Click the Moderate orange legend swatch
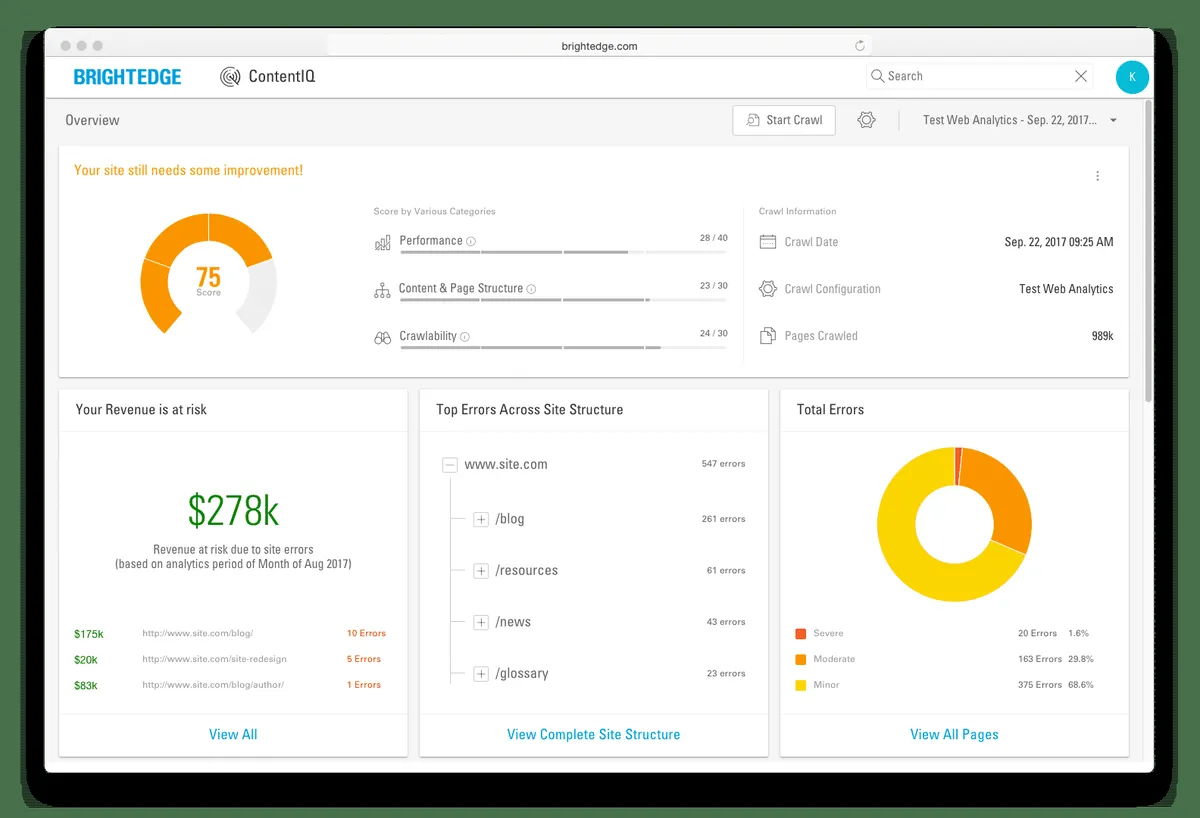This screenshot has width=1200, height=818. (x=800, y=659)
